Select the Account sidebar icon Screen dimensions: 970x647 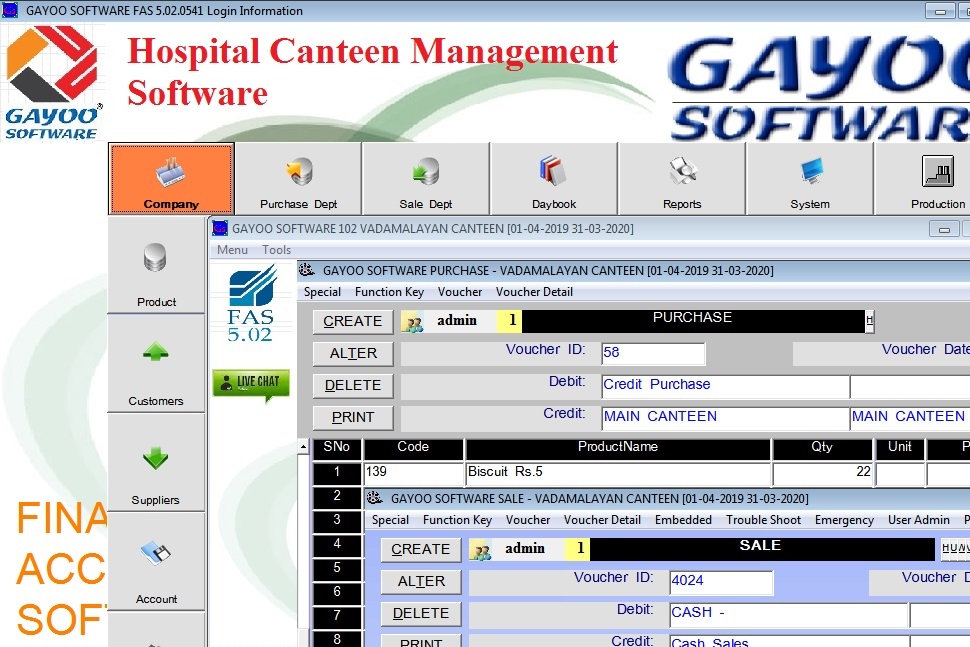(156, 562)
